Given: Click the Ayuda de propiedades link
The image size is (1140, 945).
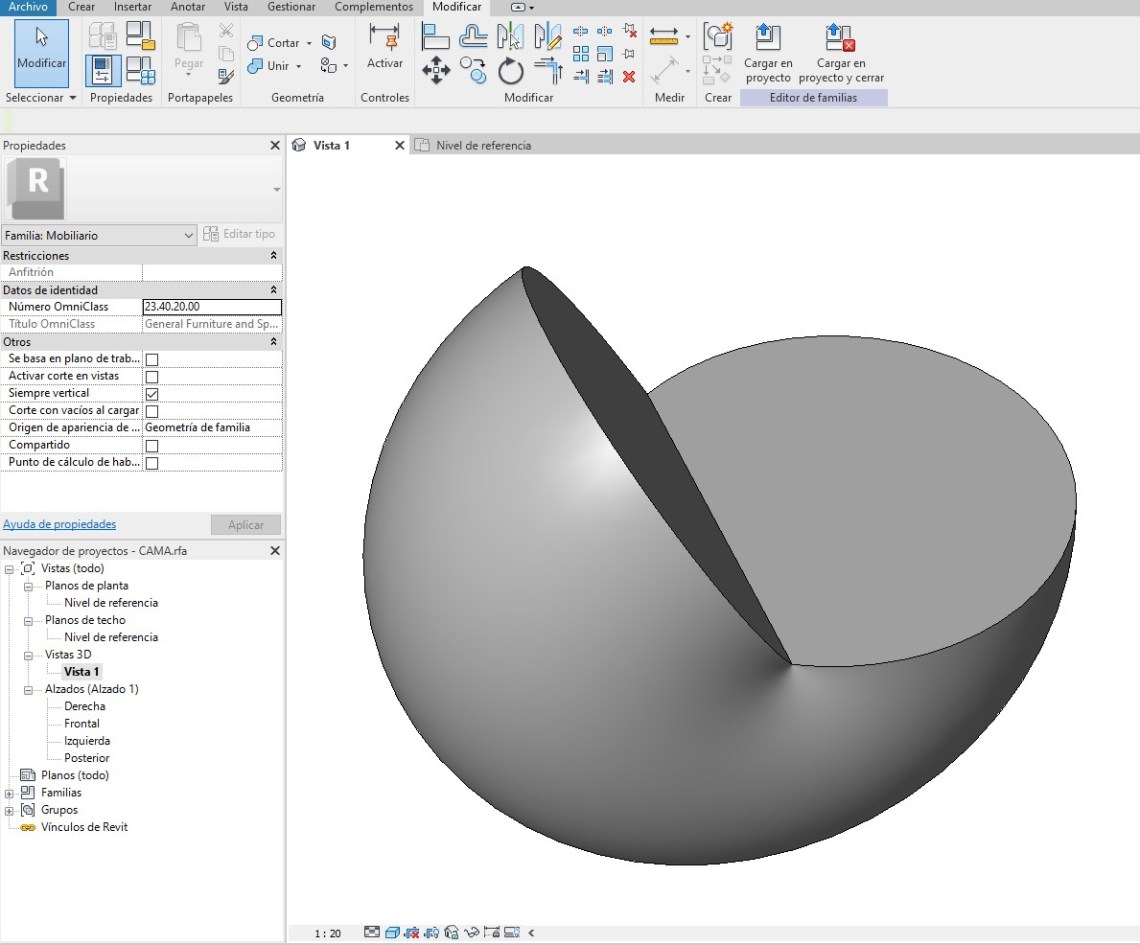Looking at the screenshot, I should click(x=59, y=524).
